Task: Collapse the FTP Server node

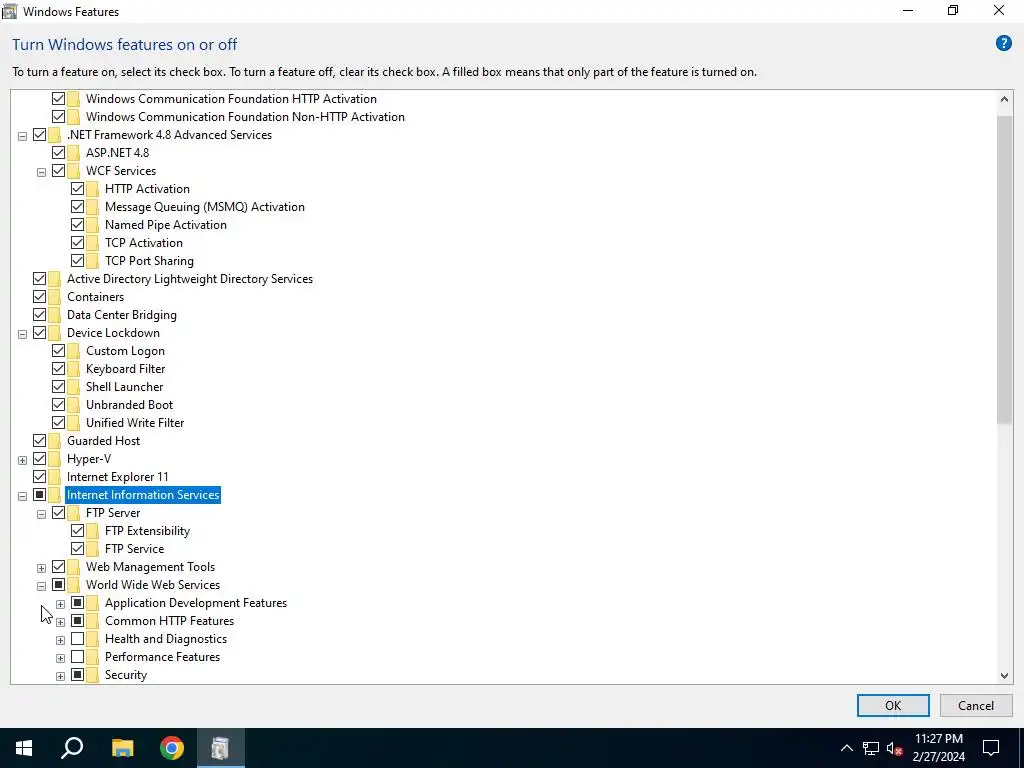Action: pyautogui.click(x=41, y=514)
